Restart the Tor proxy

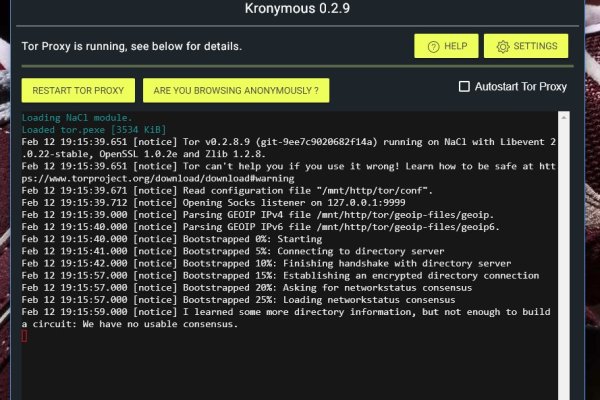pos(77,91)
